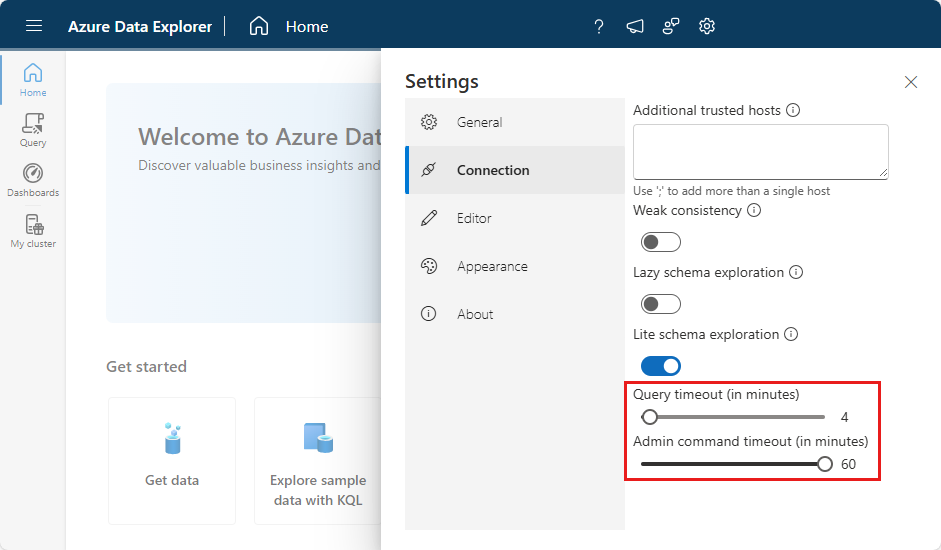Image resolution: width=941 pixels, height=550 pixels.
Task: Open the feedback megaphone icon
Action: click(x=635, y=27)
